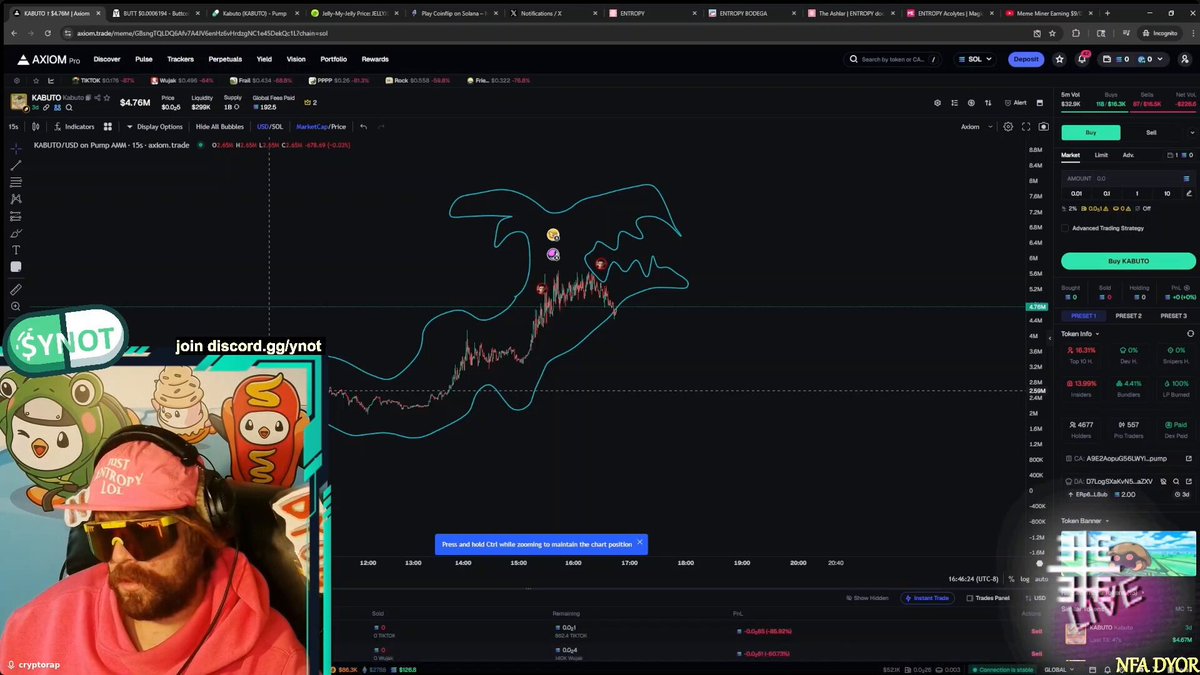
Task: Click the Buy KABUTO button
Action: point(1128,261)
